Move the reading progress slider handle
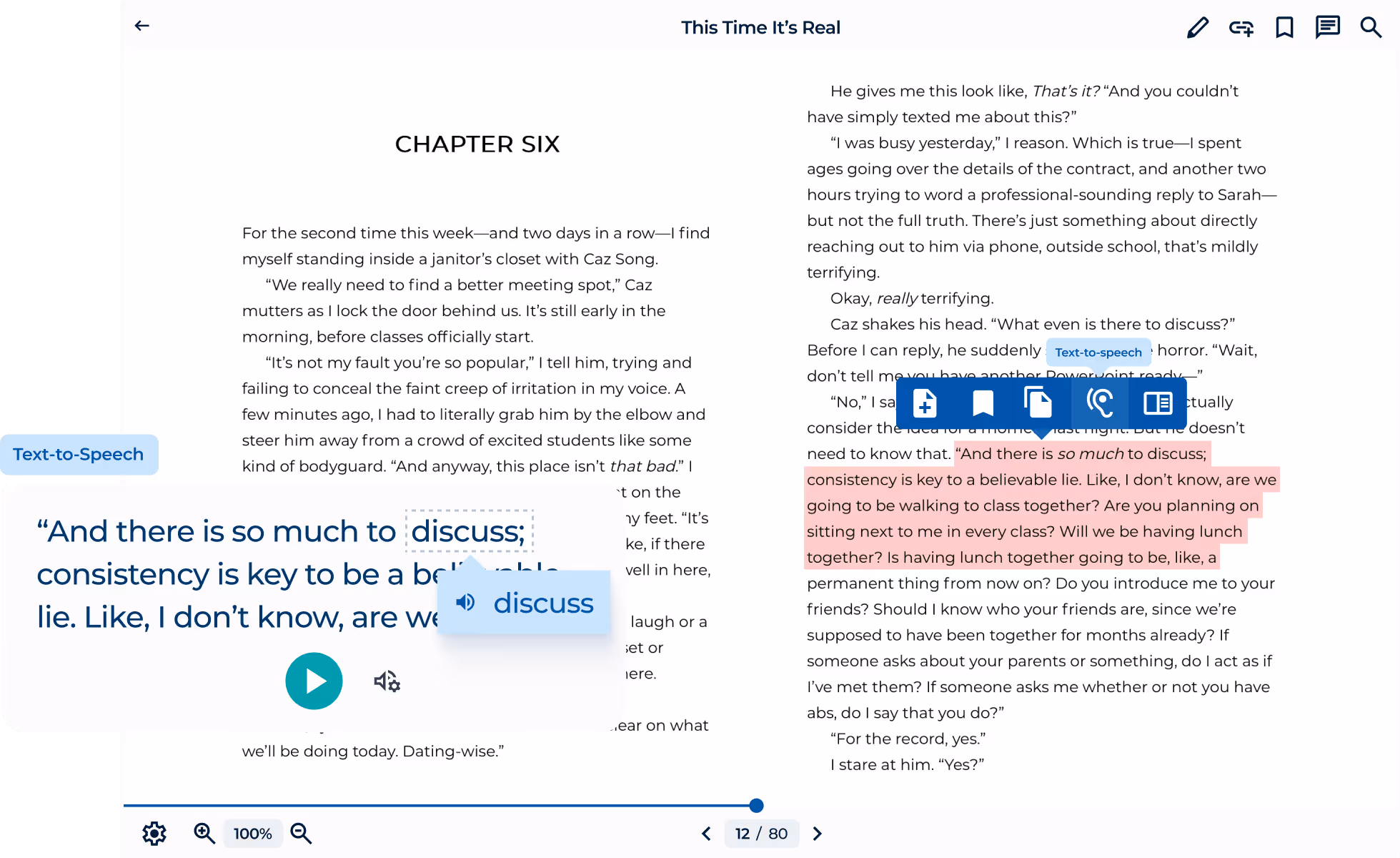Screen dimensions: 1400x858 click(x=757, y=806)
